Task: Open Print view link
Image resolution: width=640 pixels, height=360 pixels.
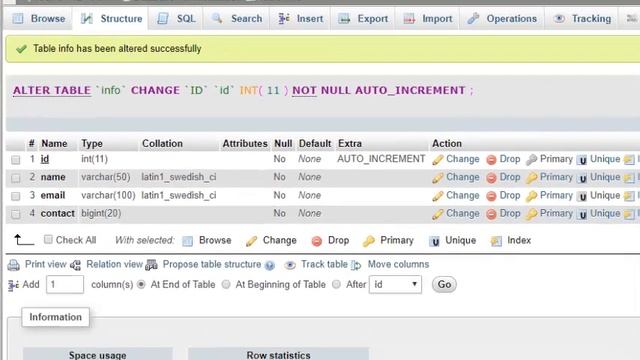Action: pyautogui.click(x=45, y=264)
